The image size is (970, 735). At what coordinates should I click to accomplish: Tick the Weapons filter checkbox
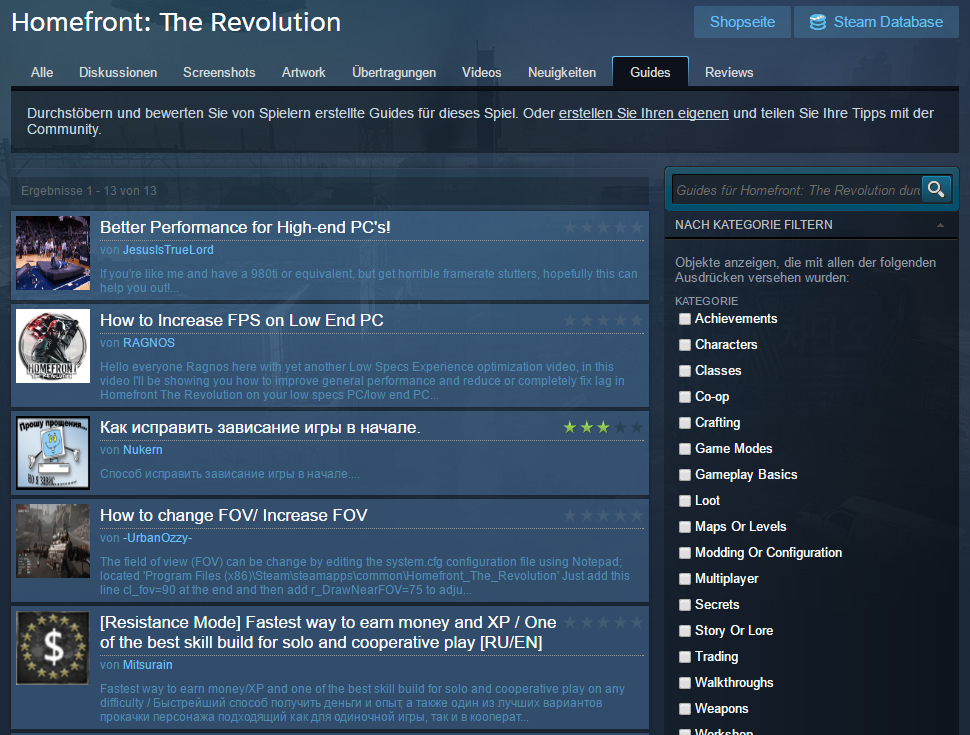click(685, 709)
